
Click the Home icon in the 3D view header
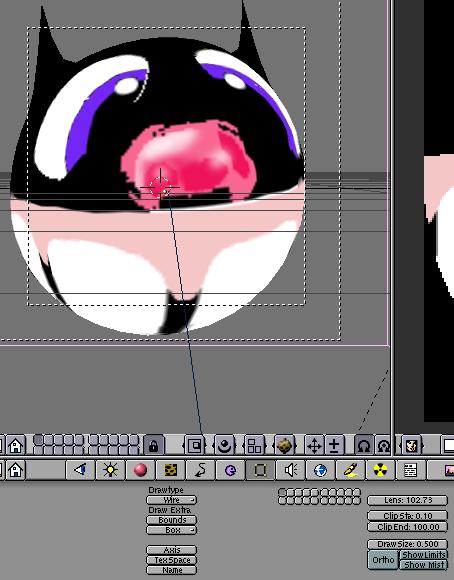tap(16, 445)
